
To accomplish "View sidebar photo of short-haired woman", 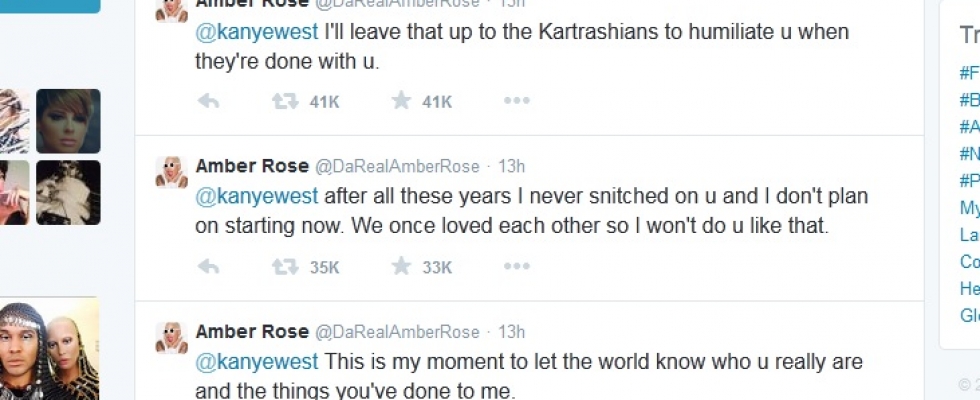I will [68, 121].
